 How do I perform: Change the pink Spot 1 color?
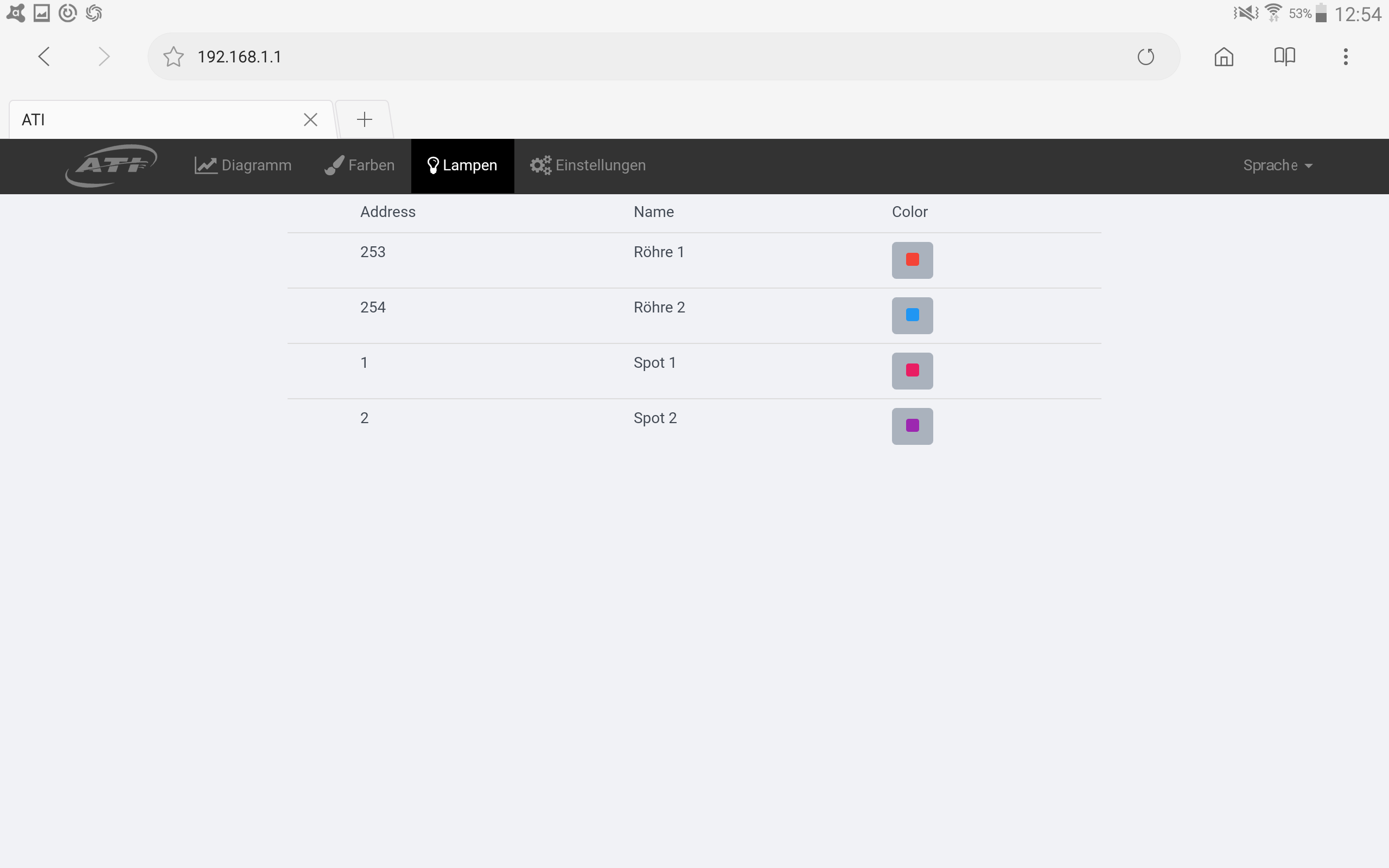(x=912, y=371)
